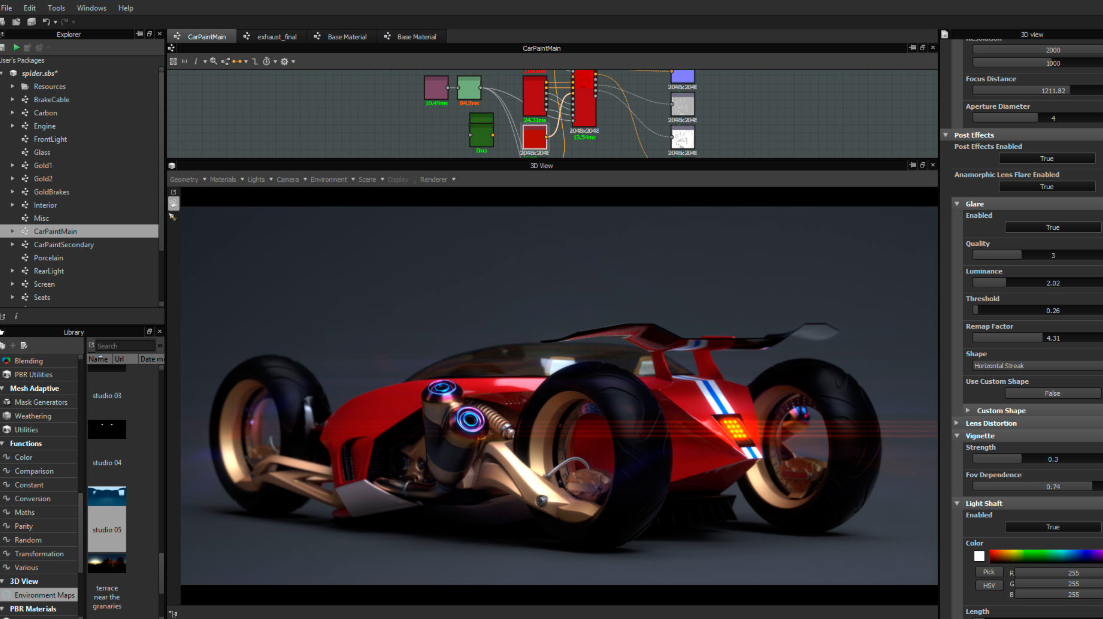Open the Tools menu

click(56, 8)
